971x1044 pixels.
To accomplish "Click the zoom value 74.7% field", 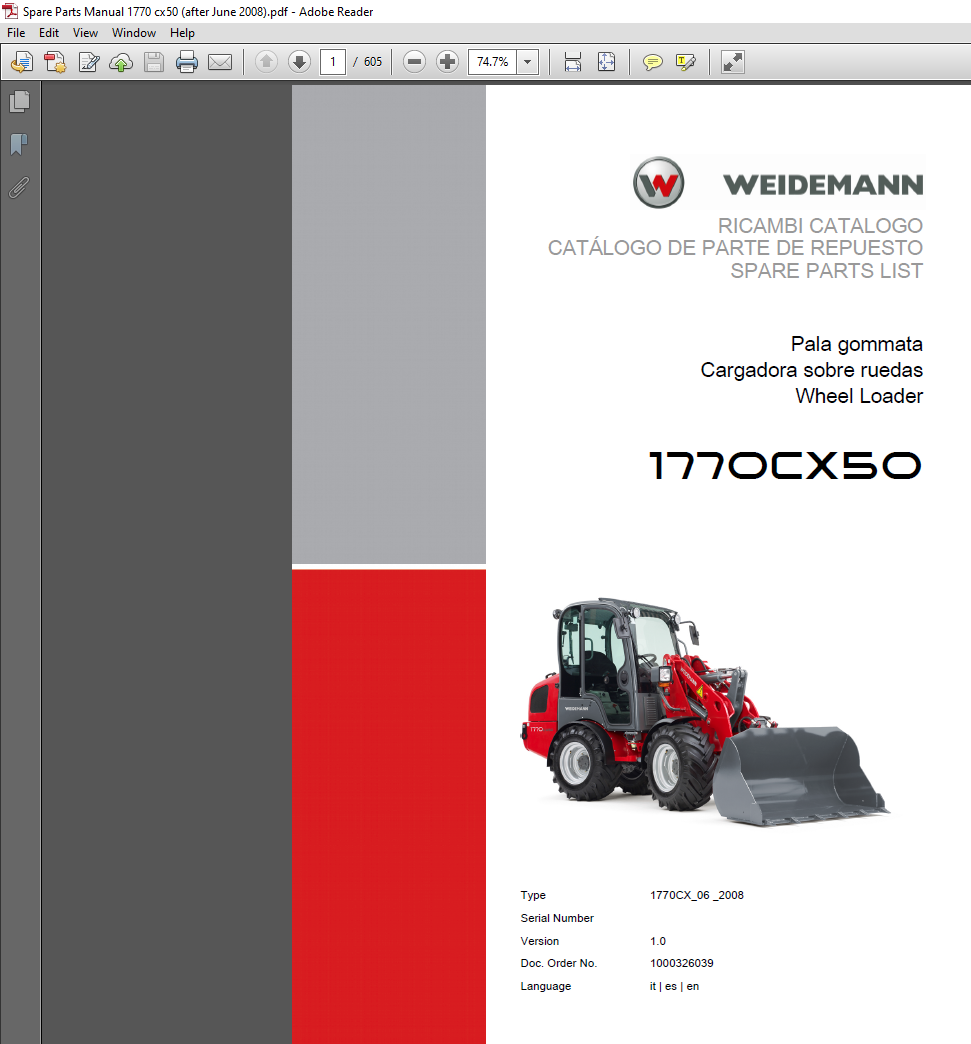I will tap(492, 63).
